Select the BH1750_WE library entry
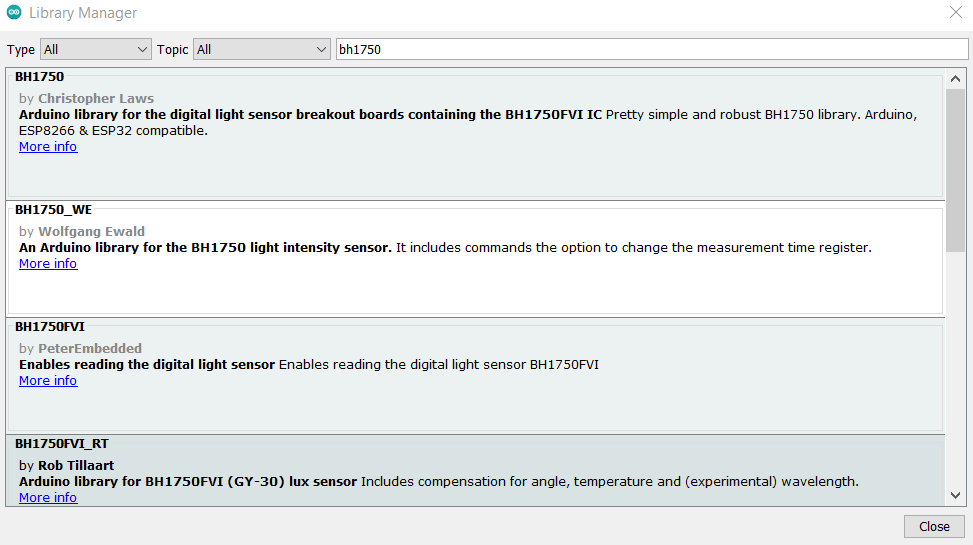Image resolution: width=973 pixels, height=545 pixels. tap(475, 259)
